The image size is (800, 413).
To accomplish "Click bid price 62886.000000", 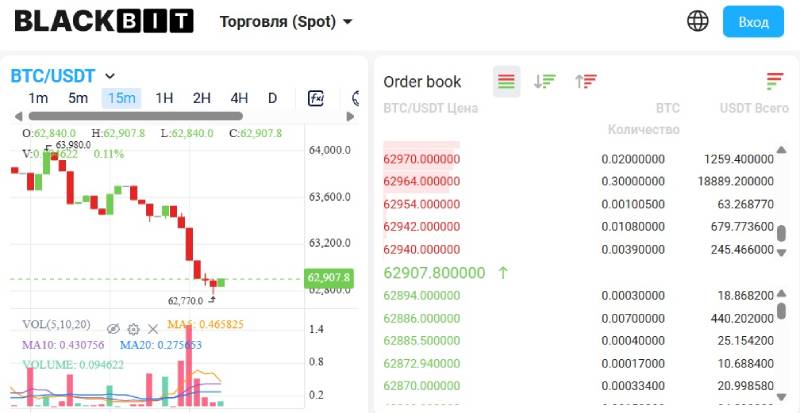I will click(421, 319).
